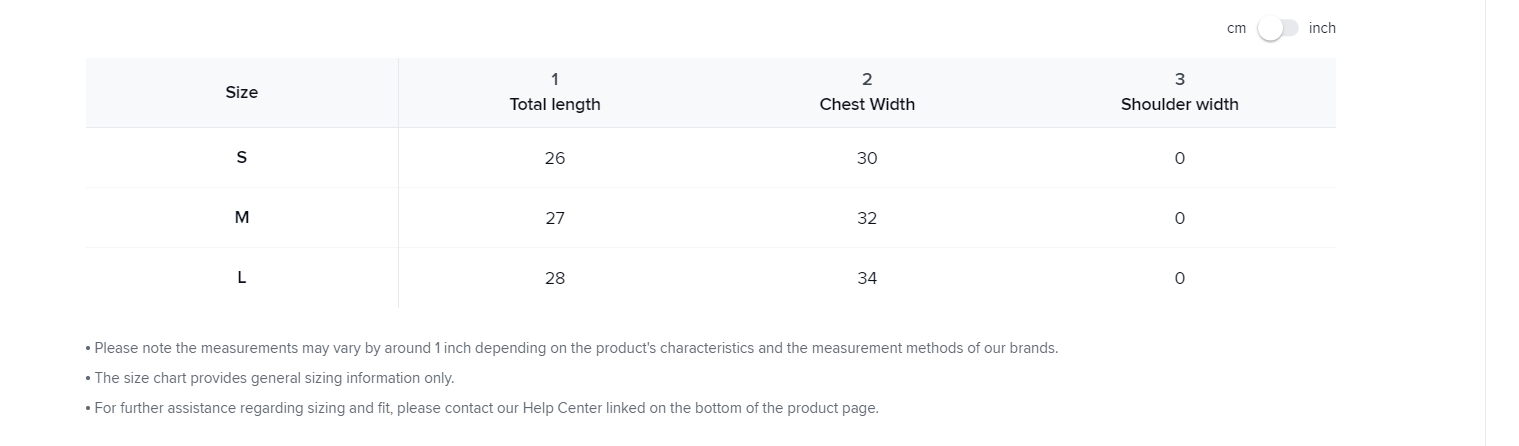Select the S size row label
Image resolution: width=1519 pixels, height=446 pixels.
pyautogui.click(x=242, y=157)
